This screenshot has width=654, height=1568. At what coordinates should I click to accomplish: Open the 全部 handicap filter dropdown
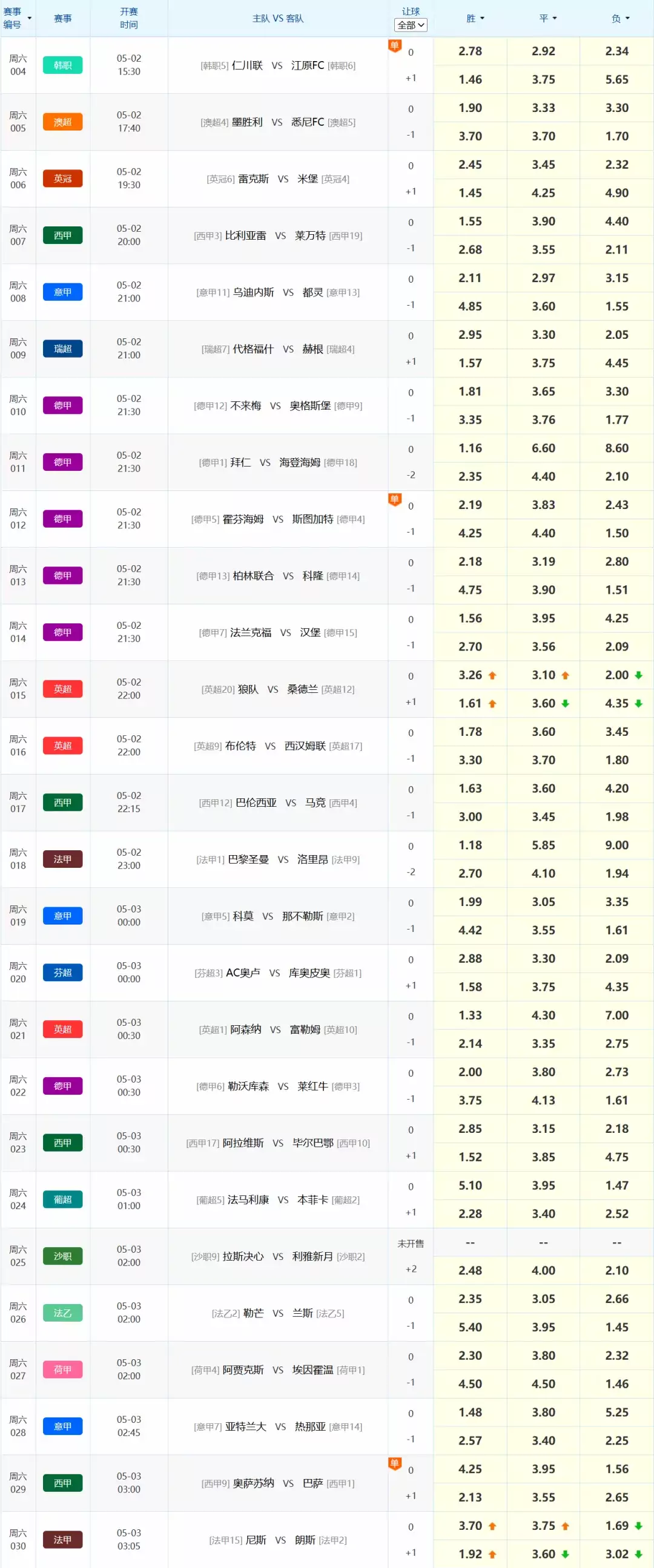[x=411, y=25]
